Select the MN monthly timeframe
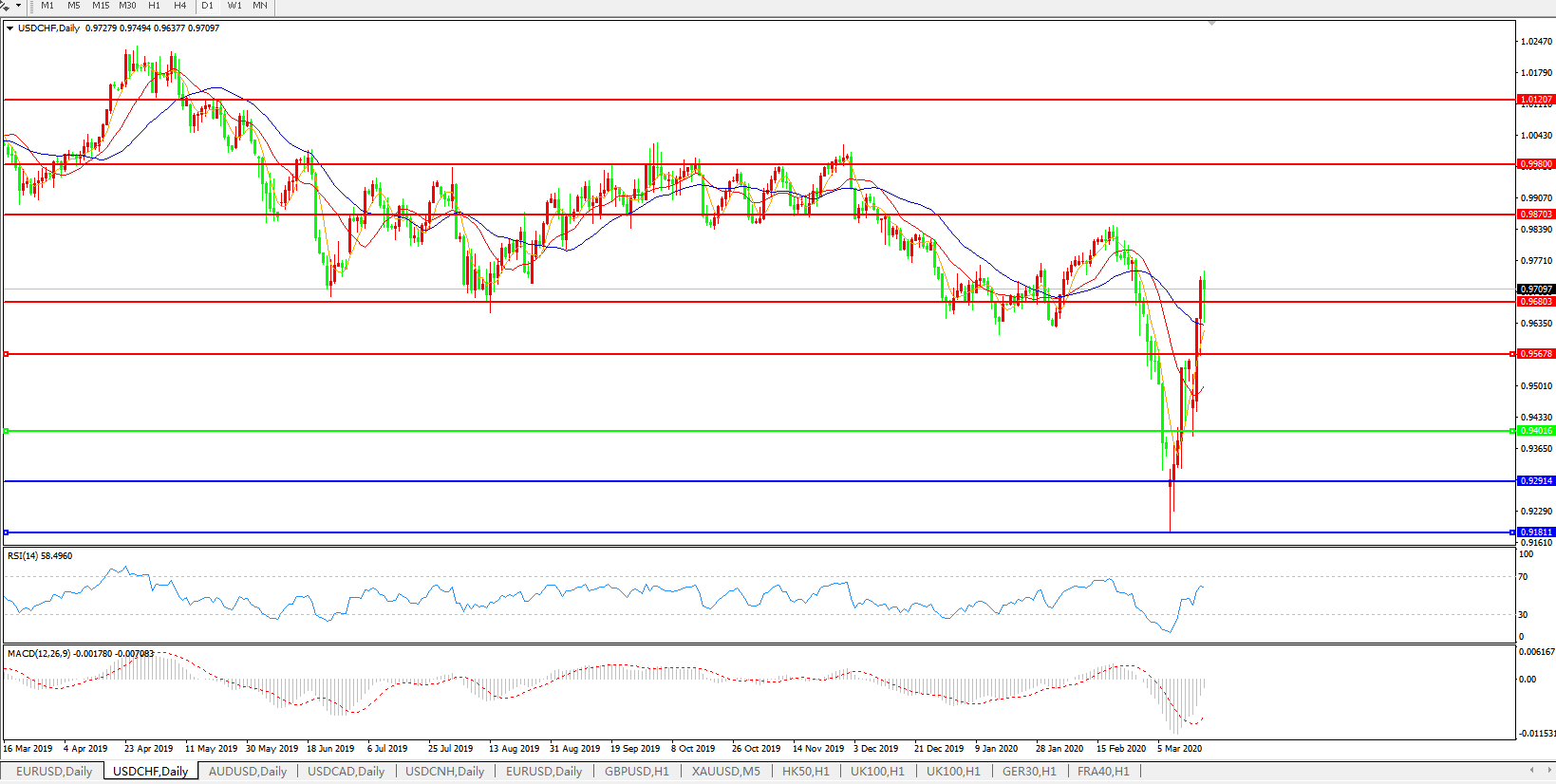Viewport: 1556px width, 784px height. [x=260, y=6]
